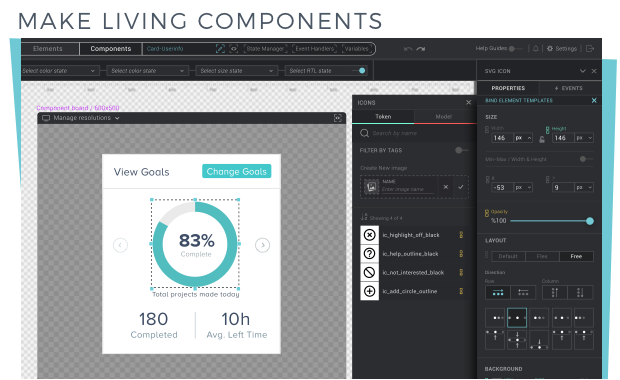Select the ic_add_circle_outline icon
620x380 pixels.
[x=410, y=291]
